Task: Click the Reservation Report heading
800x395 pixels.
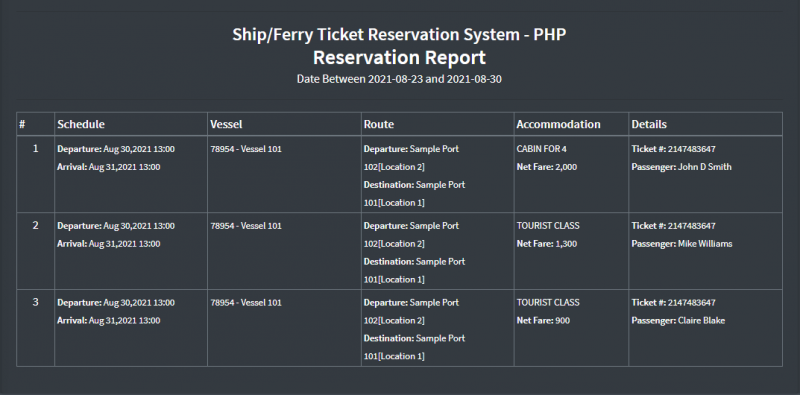Action: pos(399,57)
